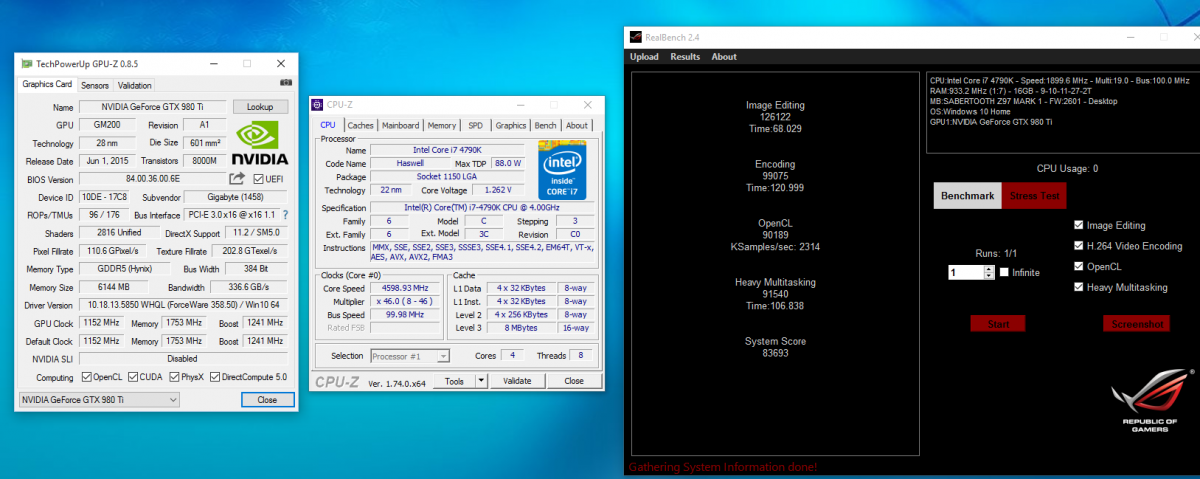1200x479 pixels.
Task: Click the Bus Interface question mark icon
Action: pos(285,215)
